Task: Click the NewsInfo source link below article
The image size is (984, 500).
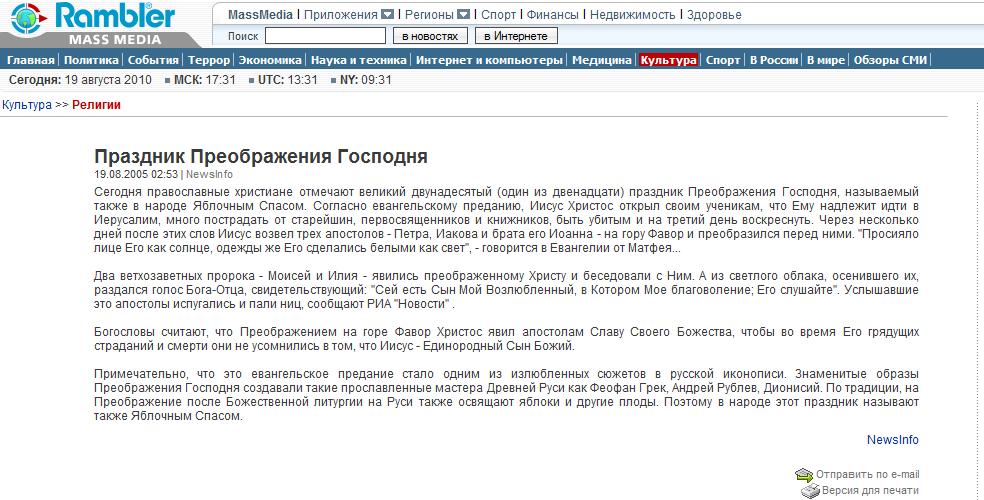Action: pyautogui.click(x=892, y=440)
